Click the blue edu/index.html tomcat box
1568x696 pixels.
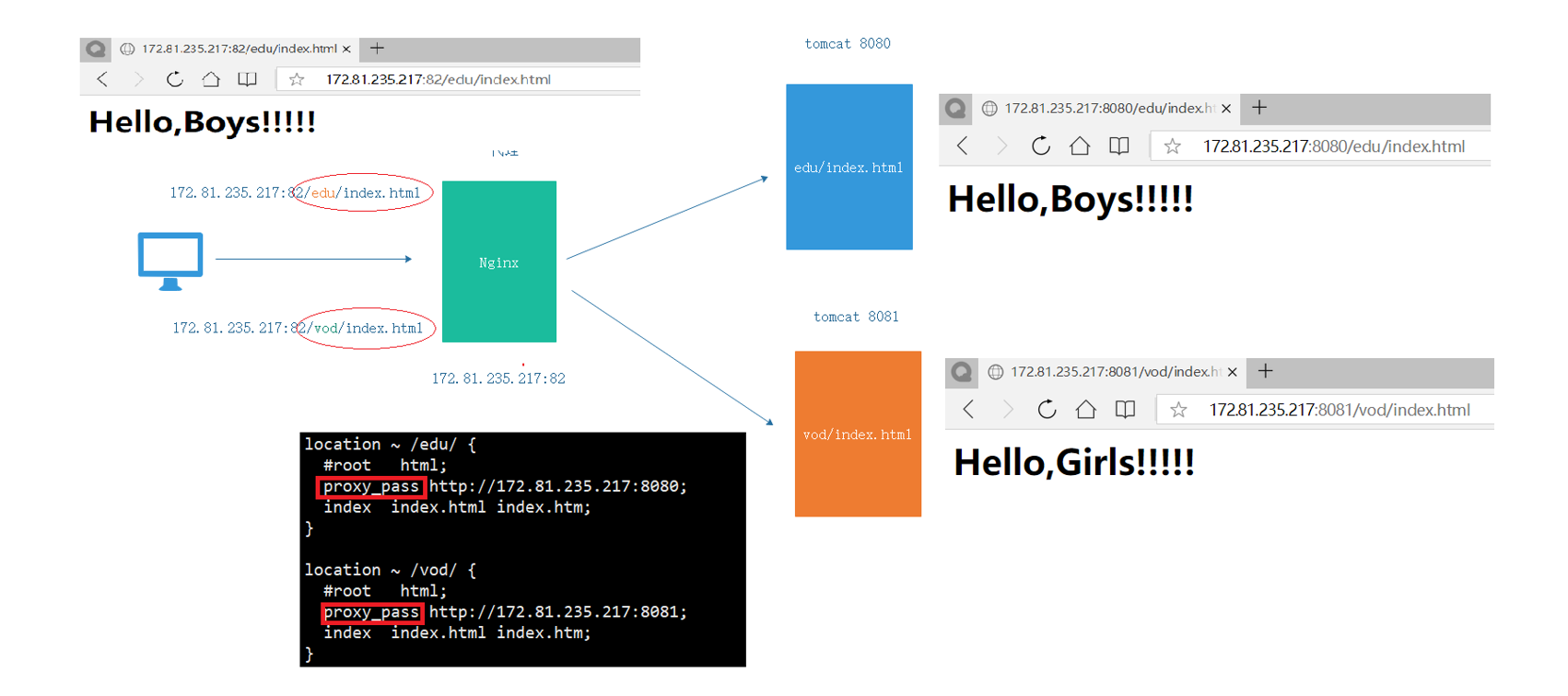(x=849, y=167)
